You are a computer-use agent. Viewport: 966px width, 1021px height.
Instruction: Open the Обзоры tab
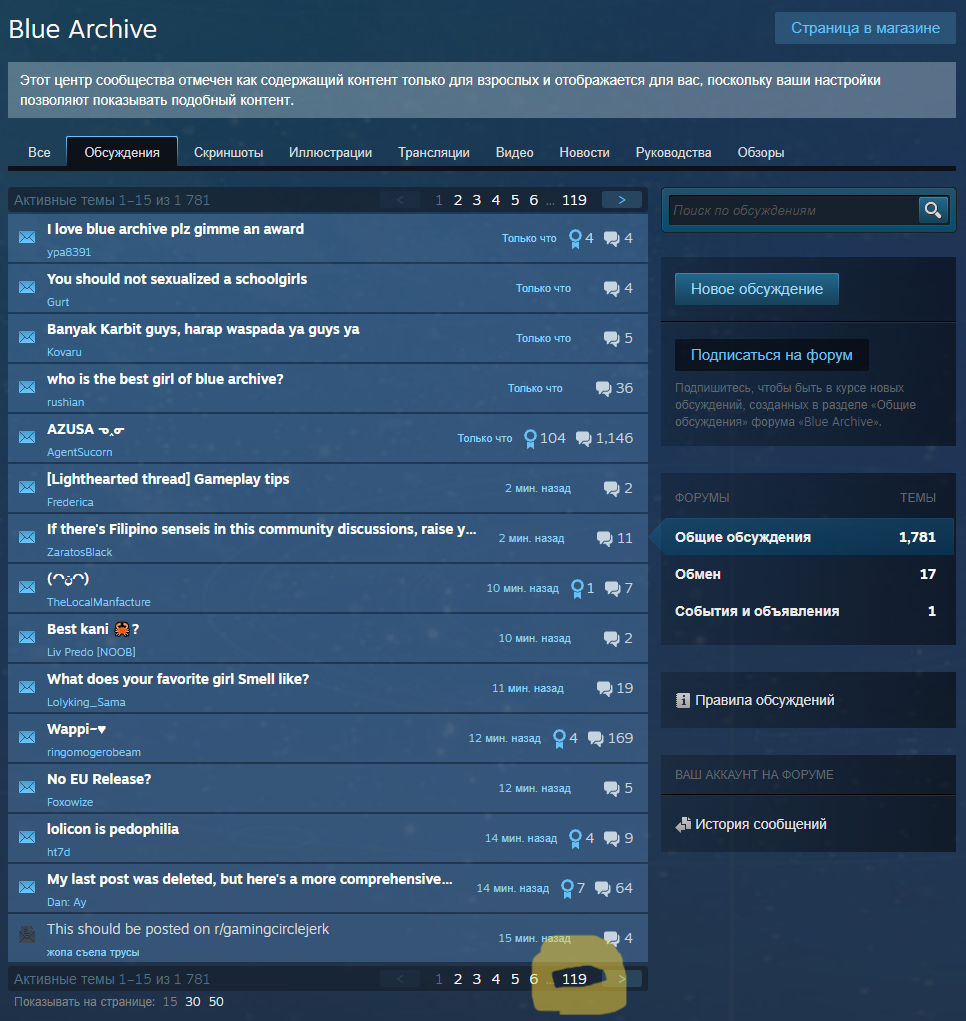tap(760, 152)
